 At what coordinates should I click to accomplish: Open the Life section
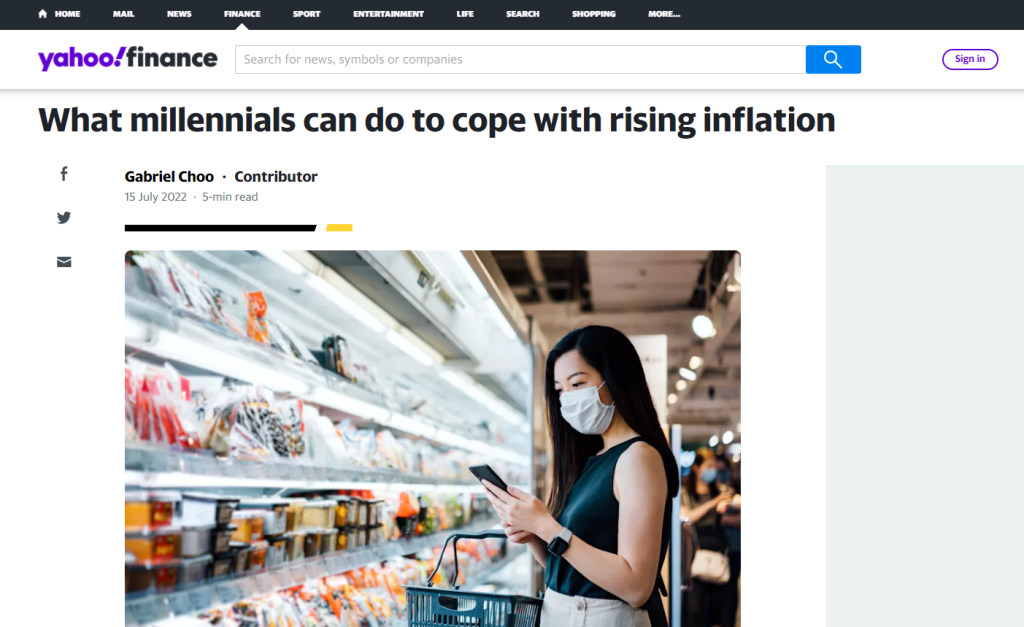click(x=465, y=14)
